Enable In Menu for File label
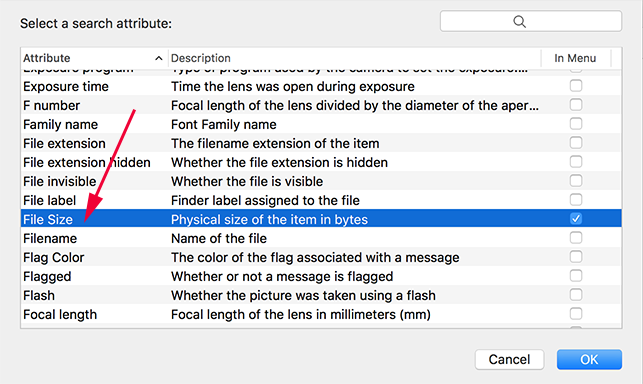This screenshot has height=384, width=643. tap(576, 199)
